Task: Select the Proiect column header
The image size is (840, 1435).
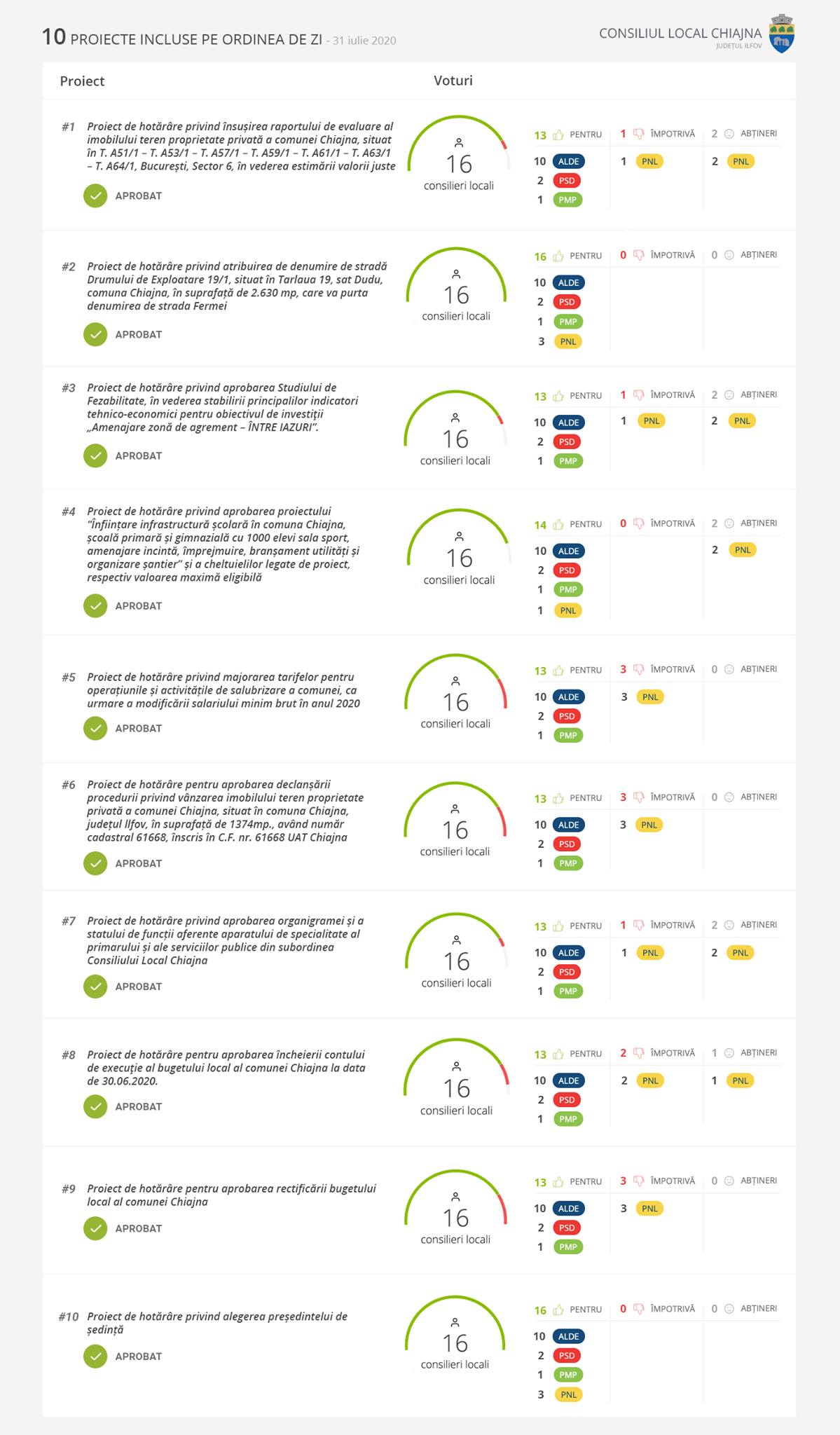Action: coord(82,81)
